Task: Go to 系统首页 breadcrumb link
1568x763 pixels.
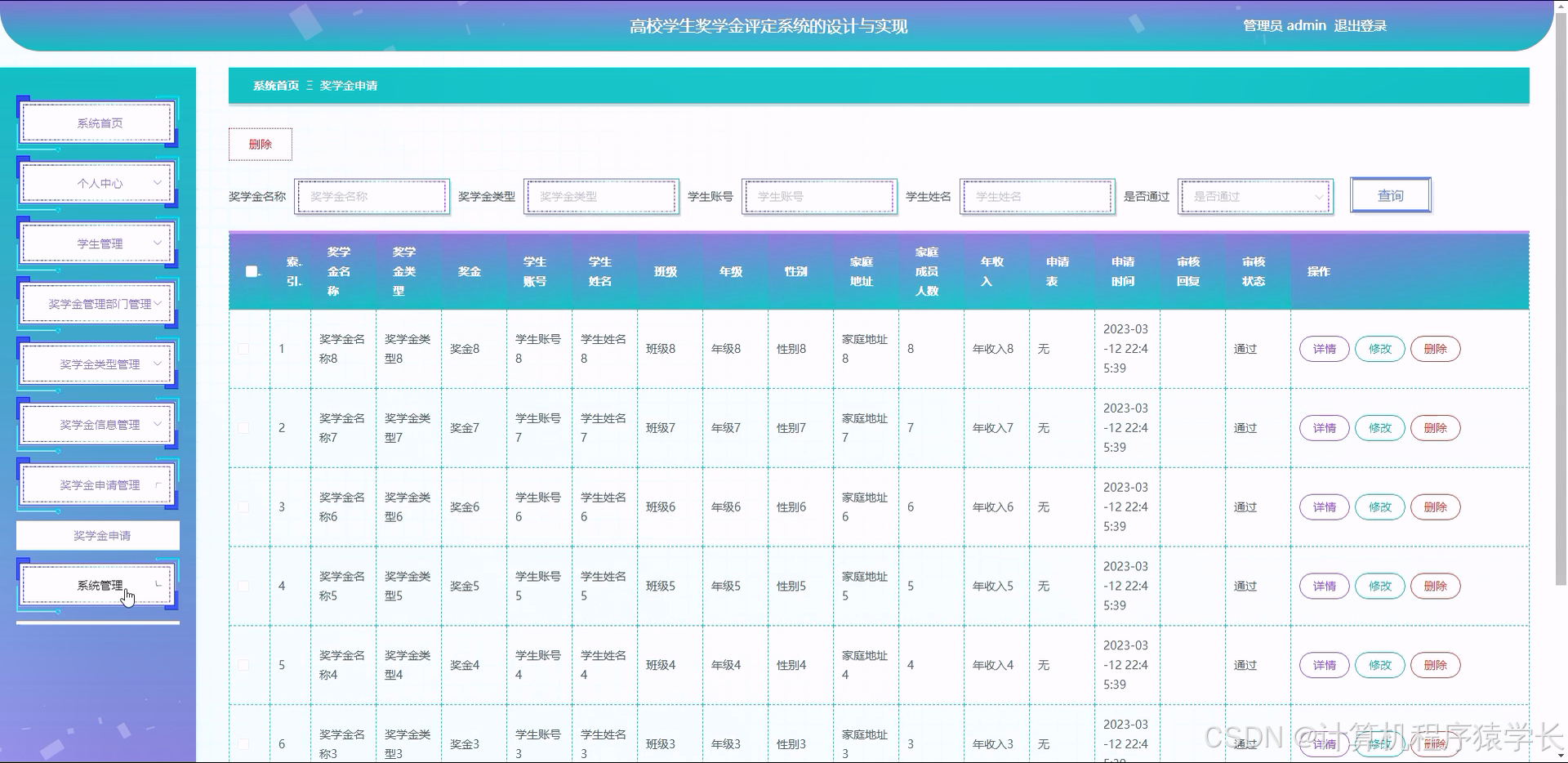Action: (276, 86)
